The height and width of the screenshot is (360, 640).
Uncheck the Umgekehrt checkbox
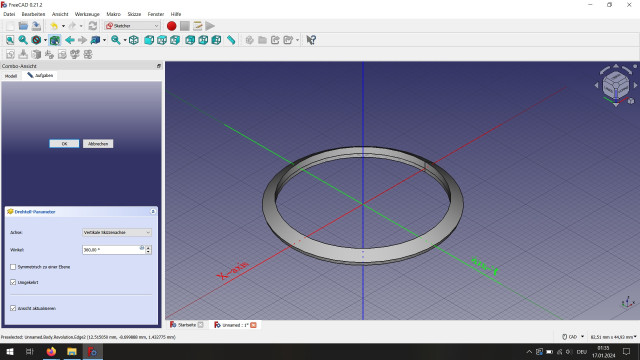pos(13,282)
